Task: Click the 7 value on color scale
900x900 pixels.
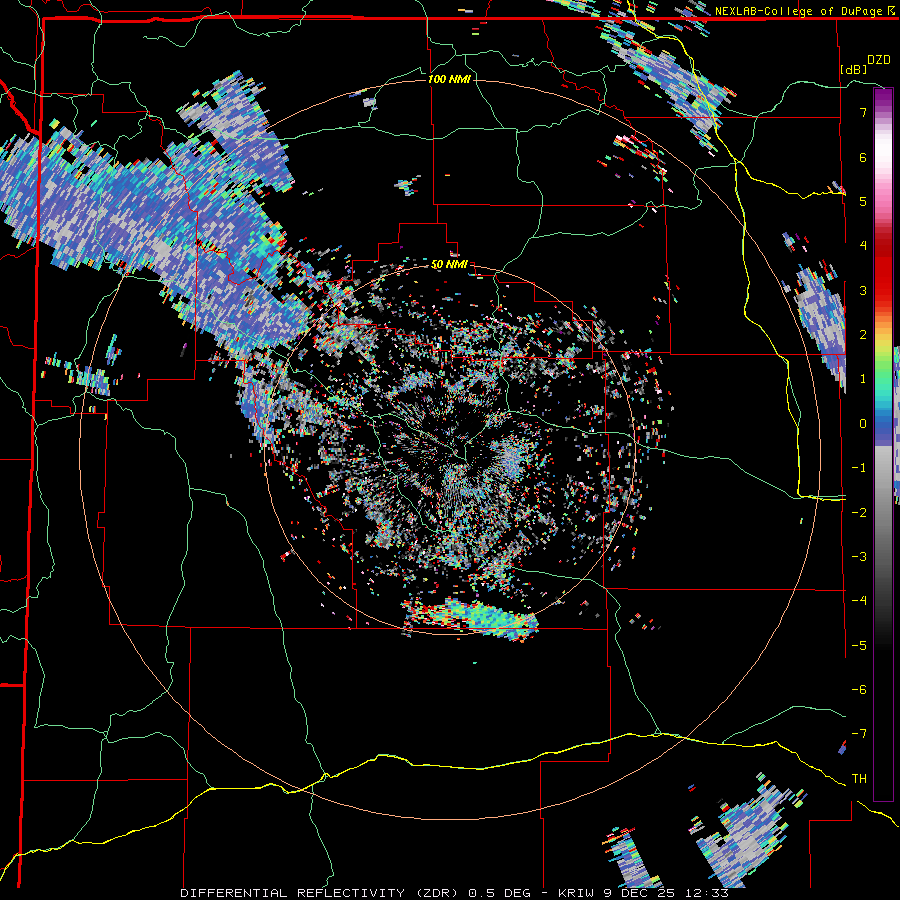Action: point(862,112)
